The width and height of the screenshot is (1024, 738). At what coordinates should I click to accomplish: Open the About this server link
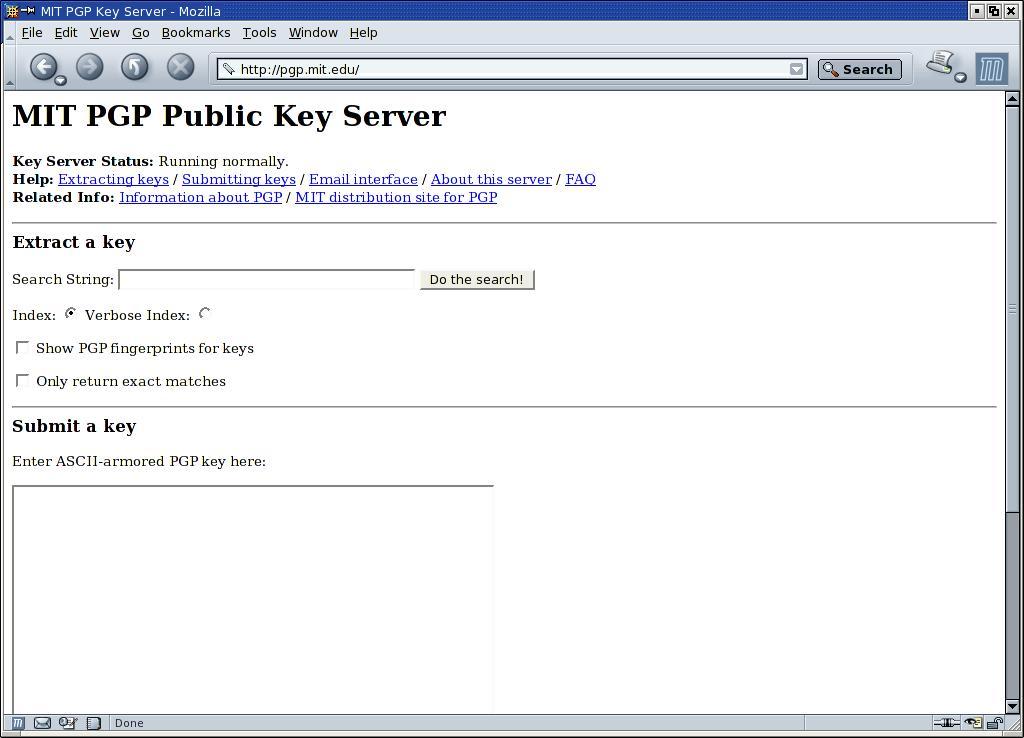click(491, 179)
